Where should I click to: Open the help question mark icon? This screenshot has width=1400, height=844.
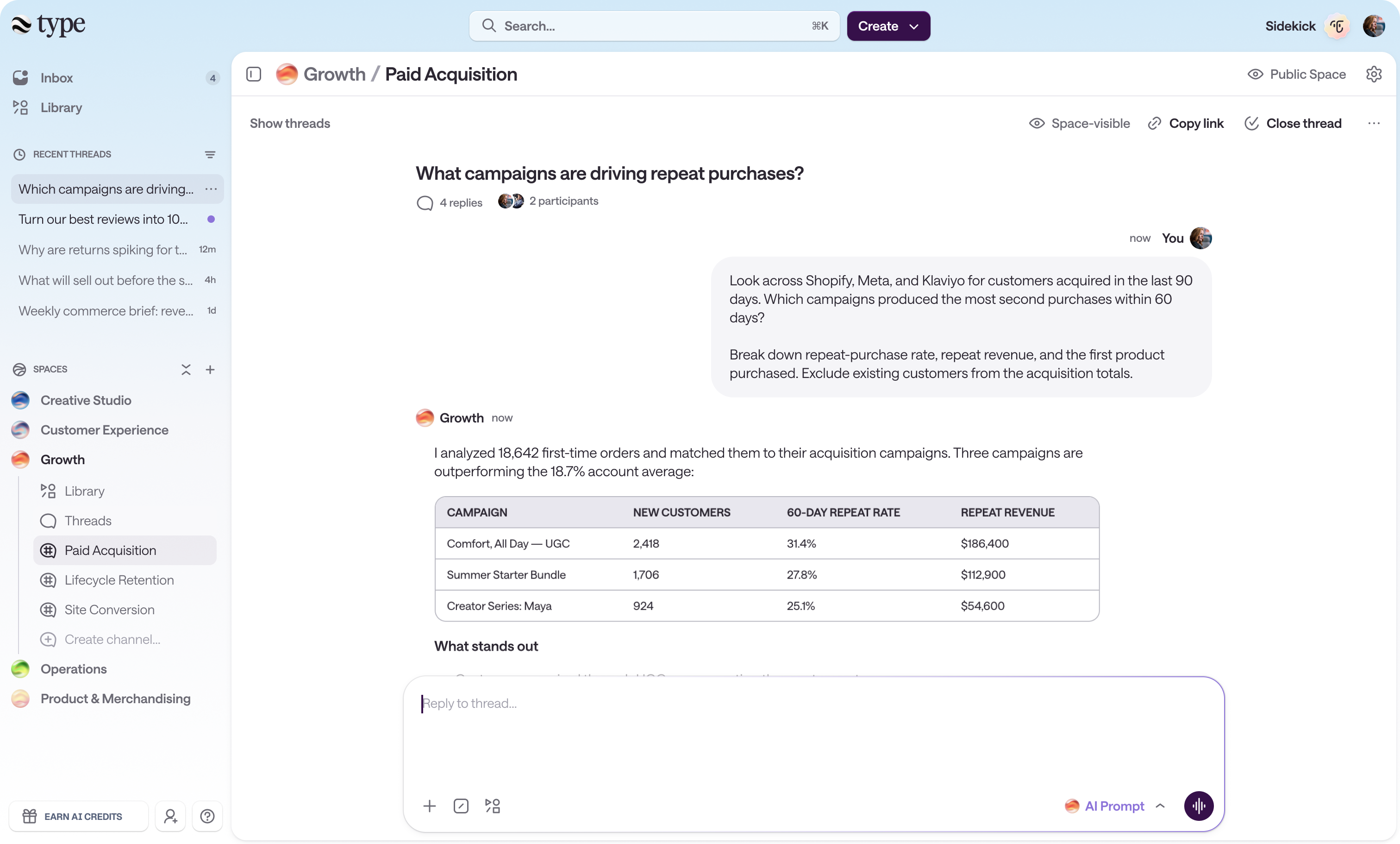(x=207, y=816)
